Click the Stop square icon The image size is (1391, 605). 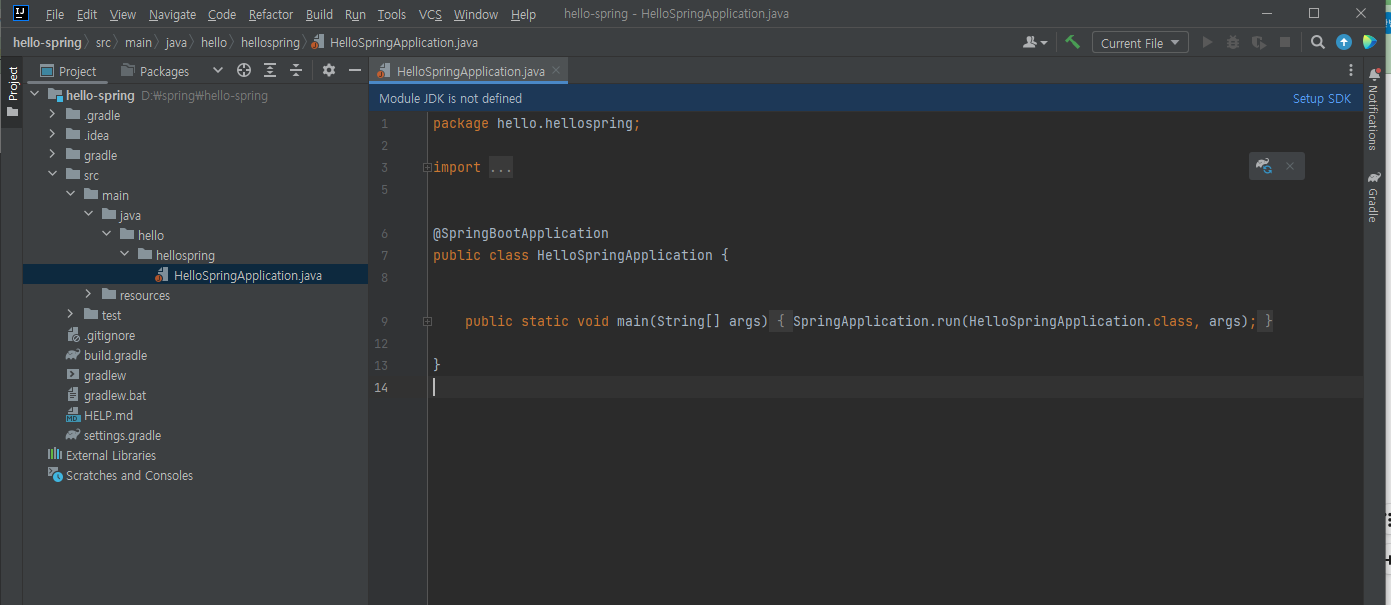pos(1285,43)
